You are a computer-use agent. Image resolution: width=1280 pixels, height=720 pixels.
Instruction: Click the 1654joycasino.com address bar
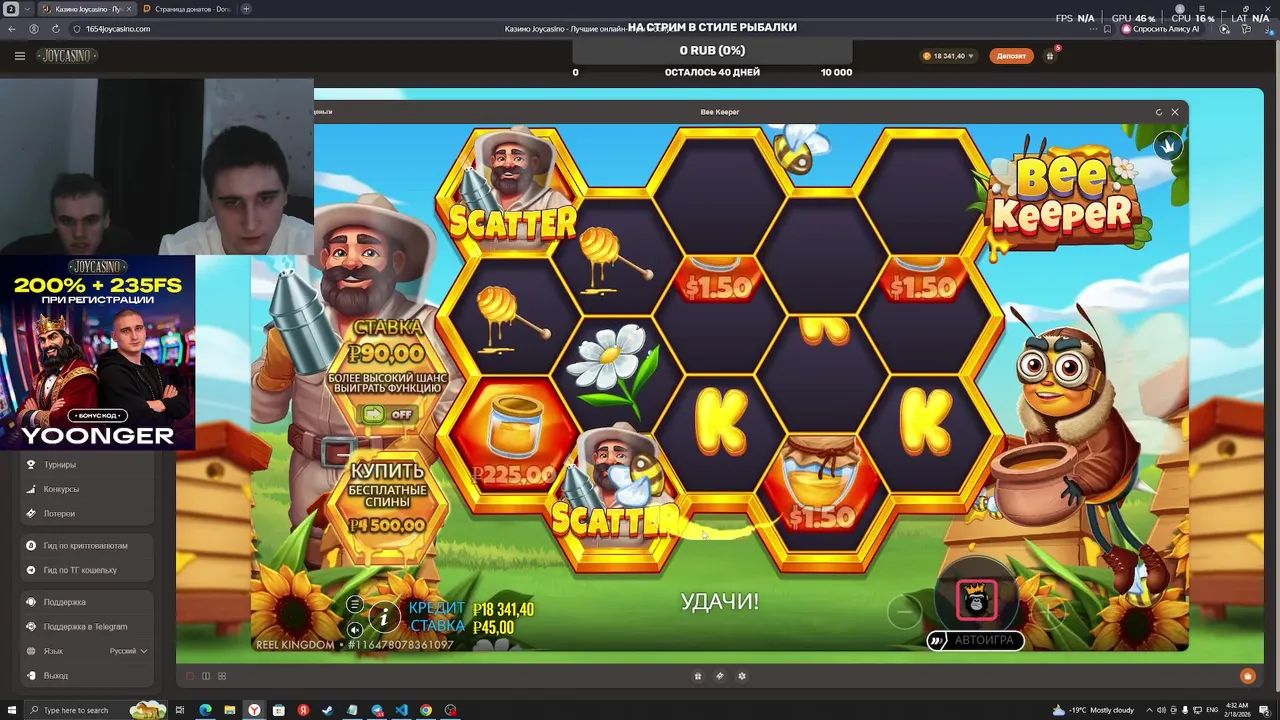tap(118, 29)
